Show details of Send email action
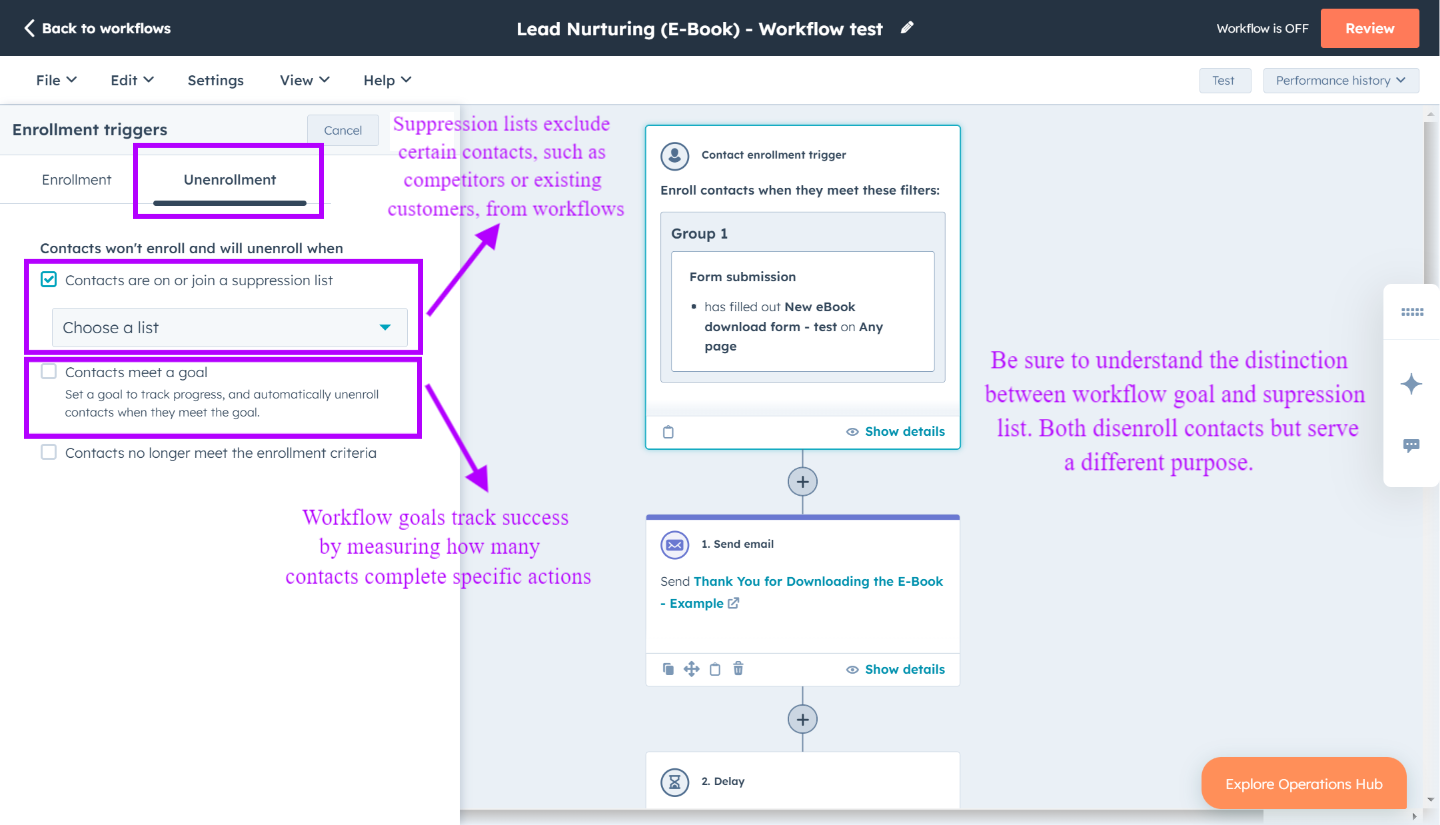The image size is (1440, 825). [895, 669]
